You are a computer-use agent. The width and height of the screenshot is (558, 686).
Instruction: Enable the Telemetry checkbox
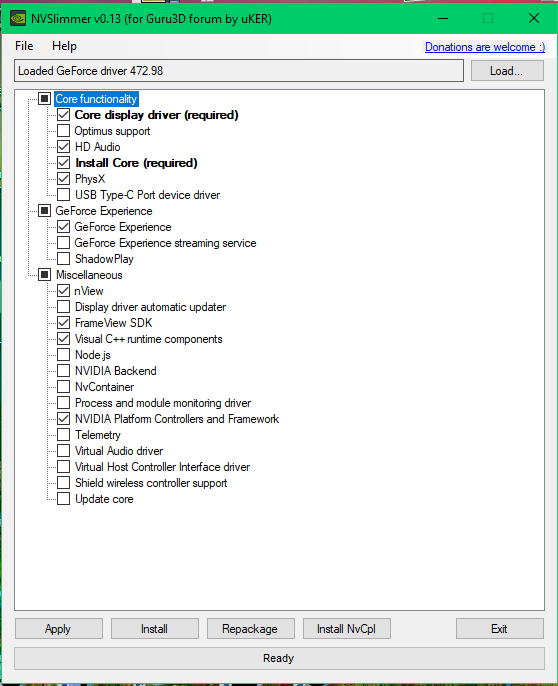point(63,435)
